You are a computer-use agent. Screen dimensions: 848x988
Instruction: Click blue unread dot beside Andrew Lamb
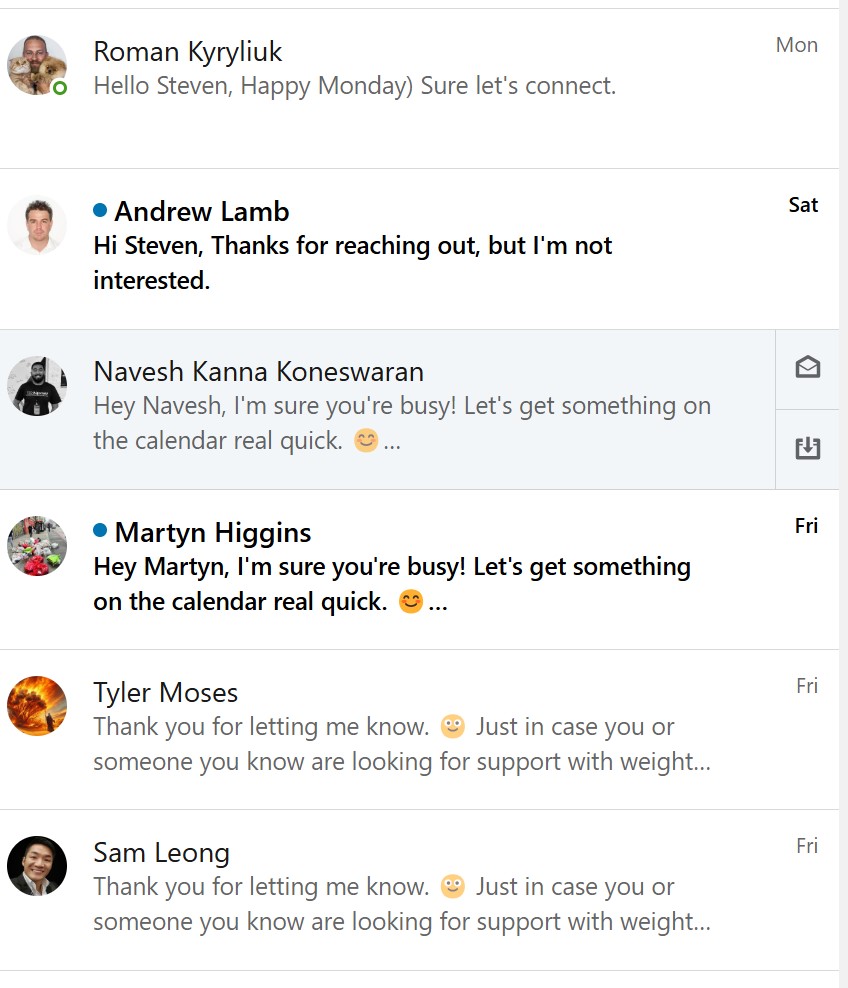point(100,210)
